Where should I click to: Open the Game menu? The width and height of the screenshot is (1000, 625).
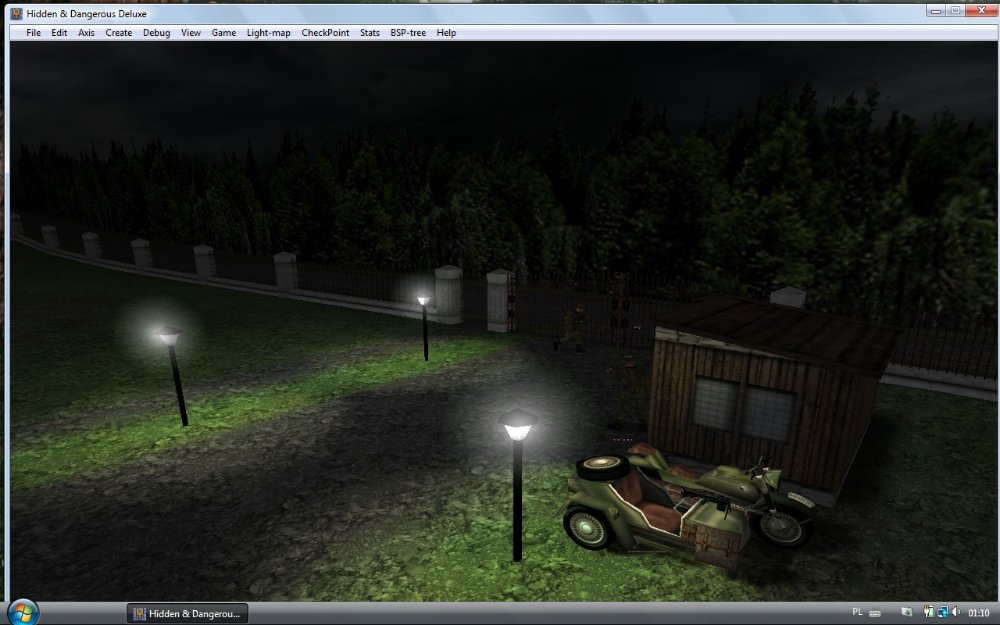coord(224,33)
